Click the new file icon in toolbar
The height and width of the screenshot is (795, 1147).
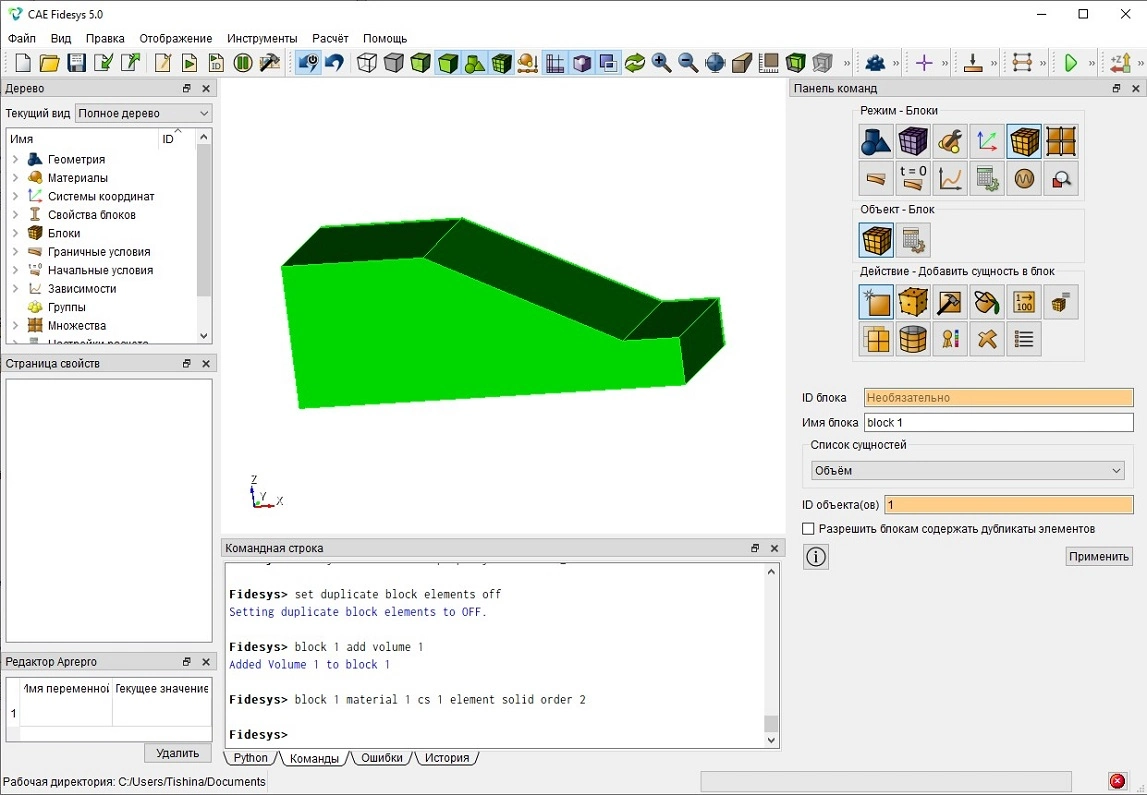[x=23, y=63]
